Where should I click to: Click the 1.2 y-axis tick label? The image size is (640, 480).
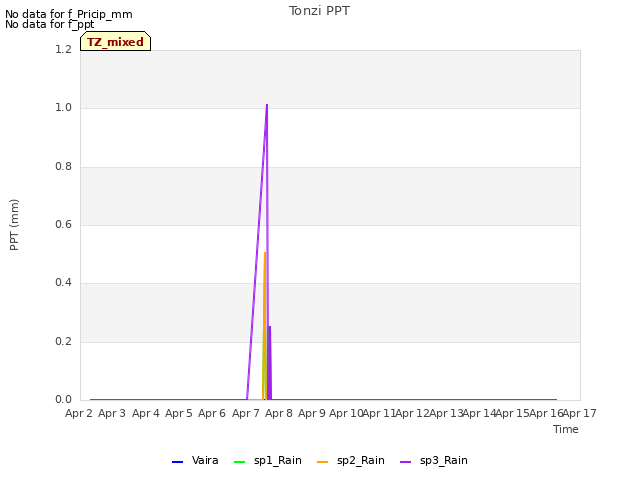(x=63, y=49)
